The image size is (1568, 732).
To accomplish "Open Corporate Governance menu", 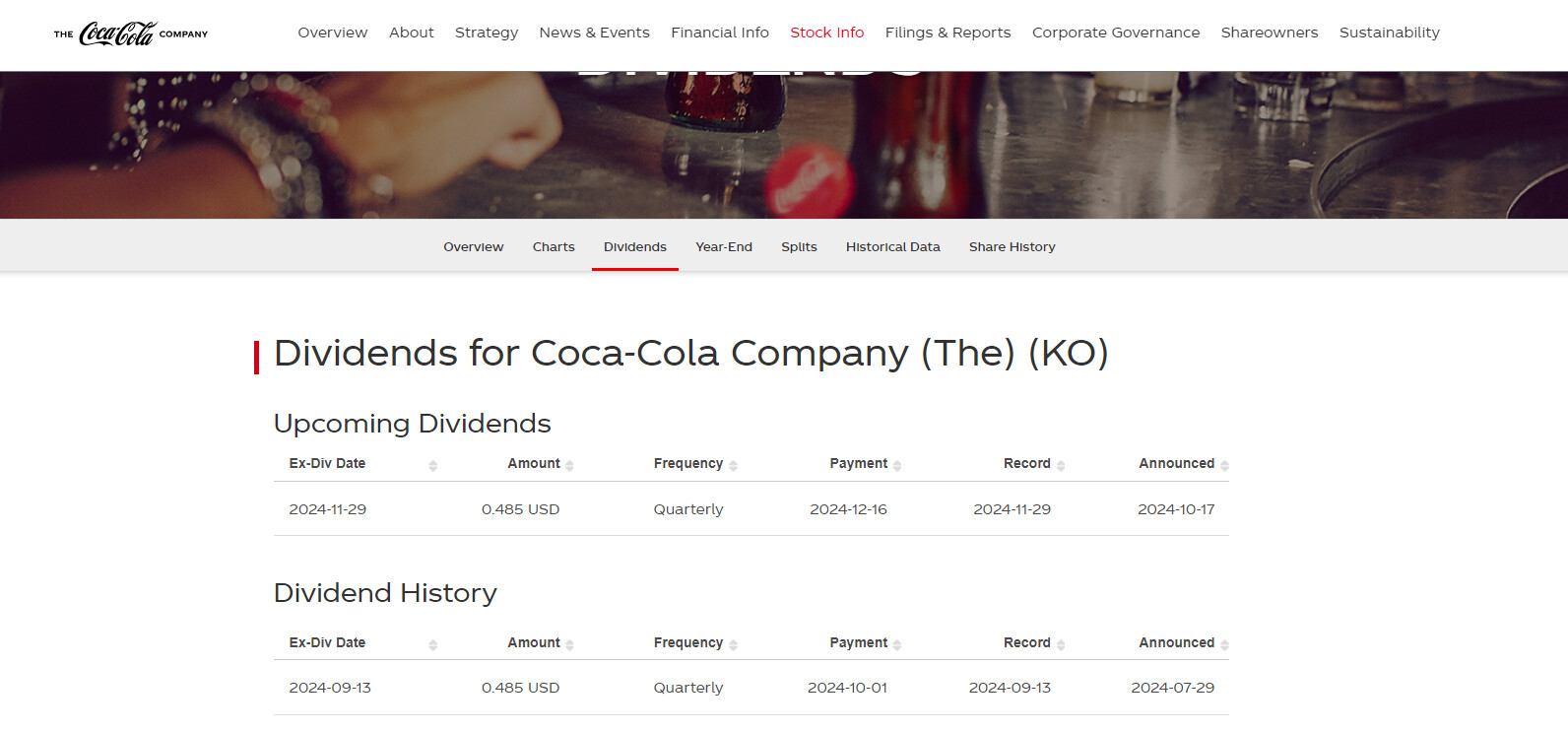I will pyautogui.click(x=1116, y=33).
